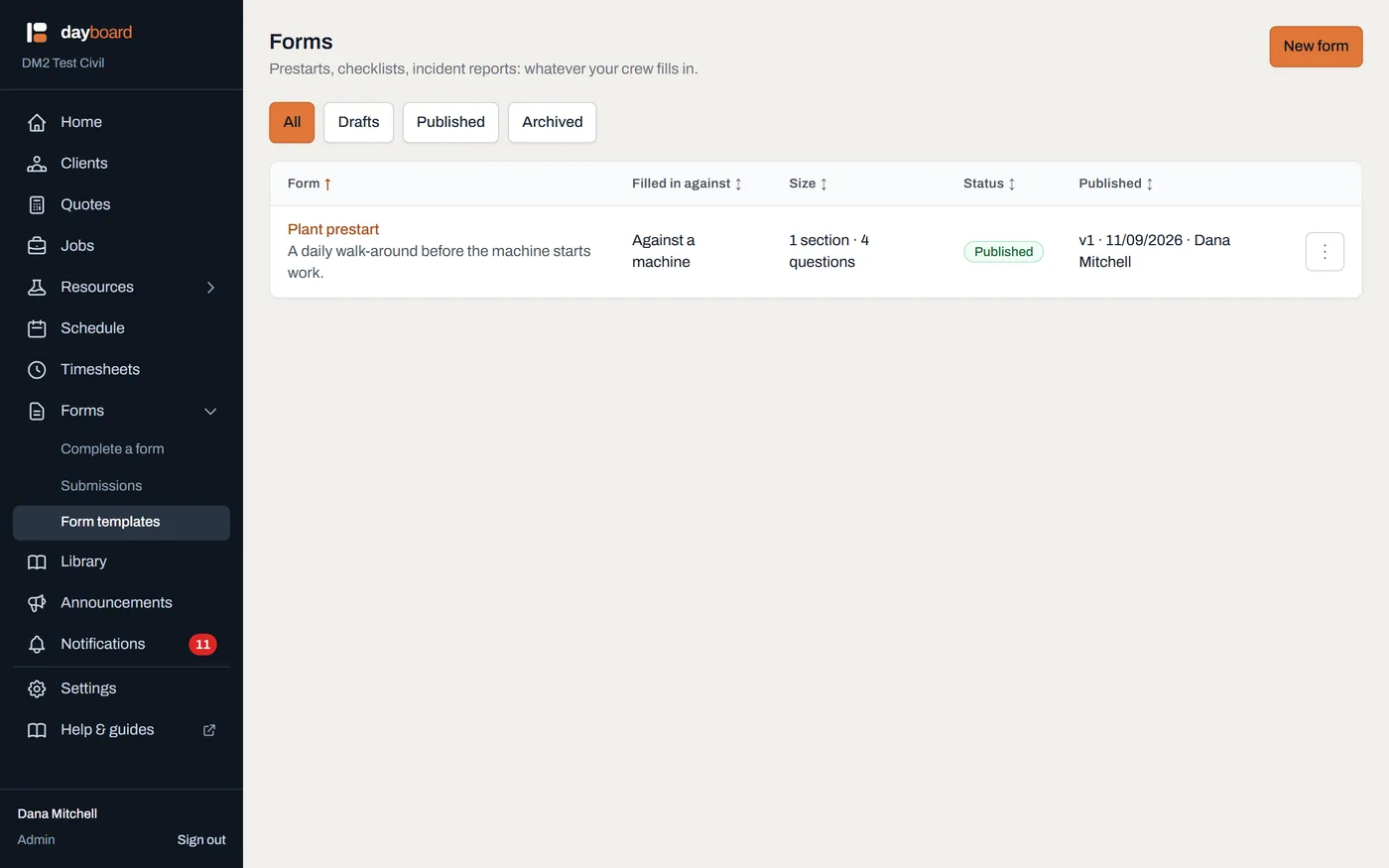Switch to the Drafts filter tab

pos(358,122)
